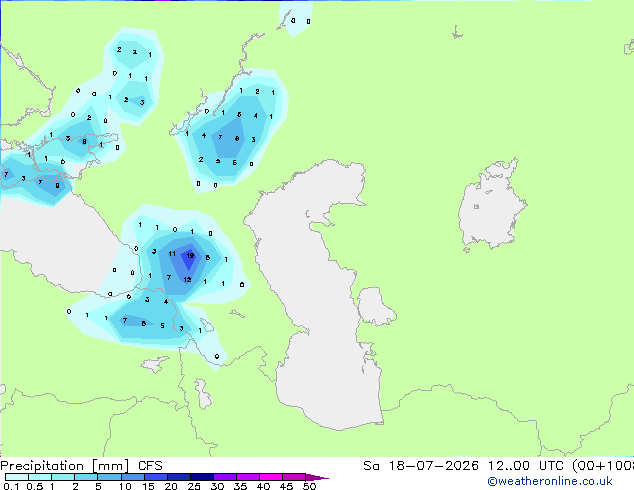This screenshot has height=490, width=634.
Task: Pick the legend swatch between 10 and 15
Action: [x=132, y=477]
